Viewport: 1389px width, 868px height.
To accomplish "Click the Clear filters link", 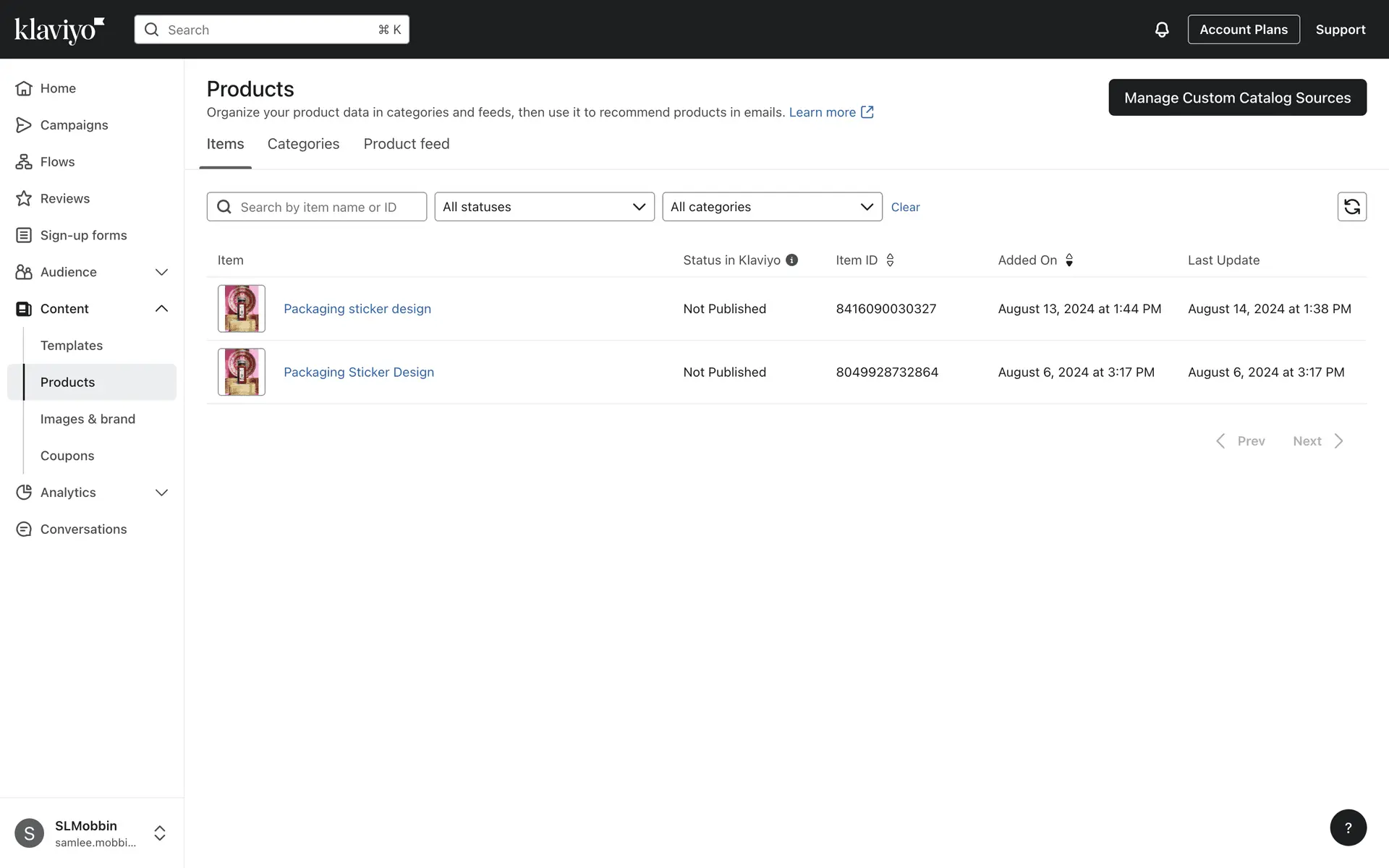I will 905,207.
